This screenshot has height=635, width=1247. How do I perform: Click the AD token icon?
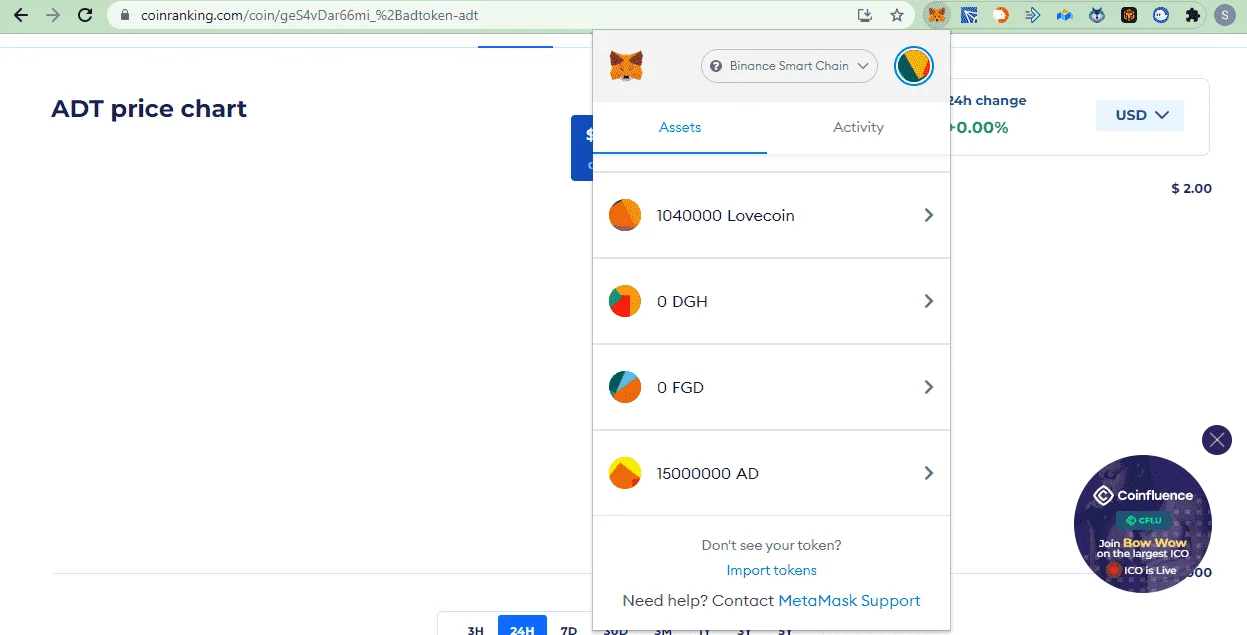pyautogui.click(x=625, y=473)
